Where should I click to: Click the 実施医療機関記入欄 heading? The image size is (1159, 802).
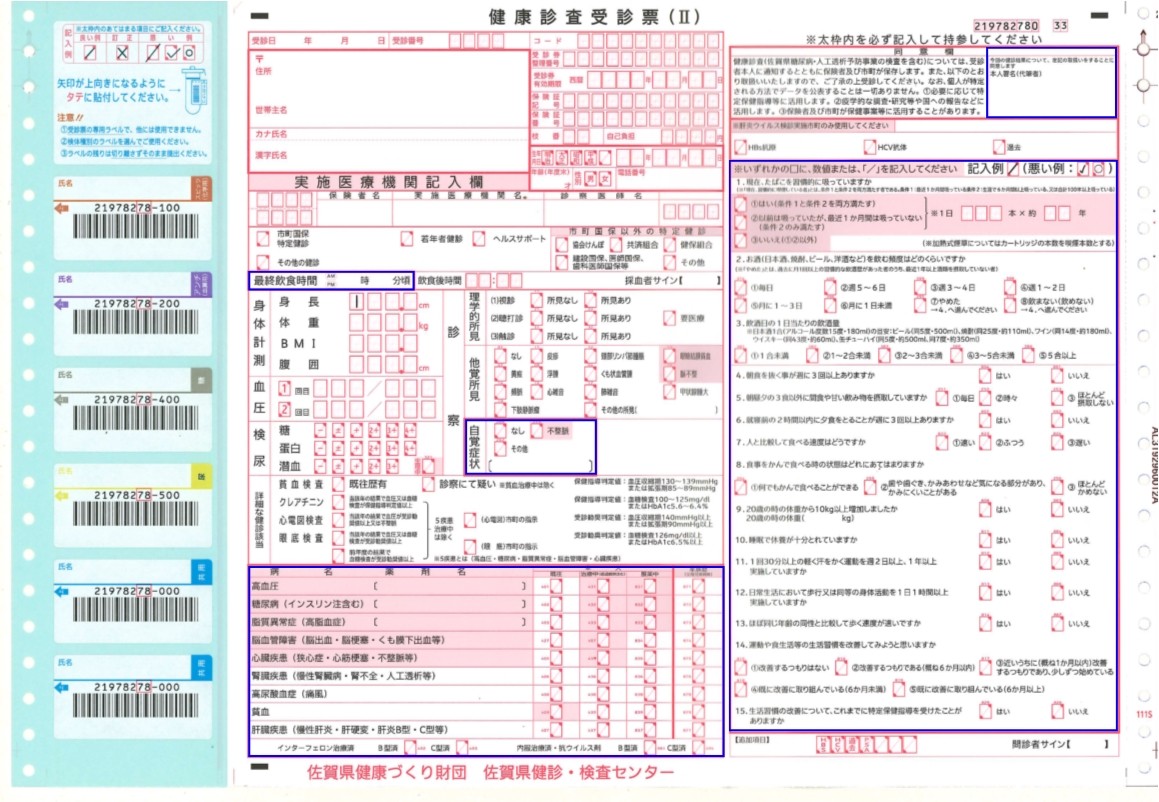tap(388, 182)
